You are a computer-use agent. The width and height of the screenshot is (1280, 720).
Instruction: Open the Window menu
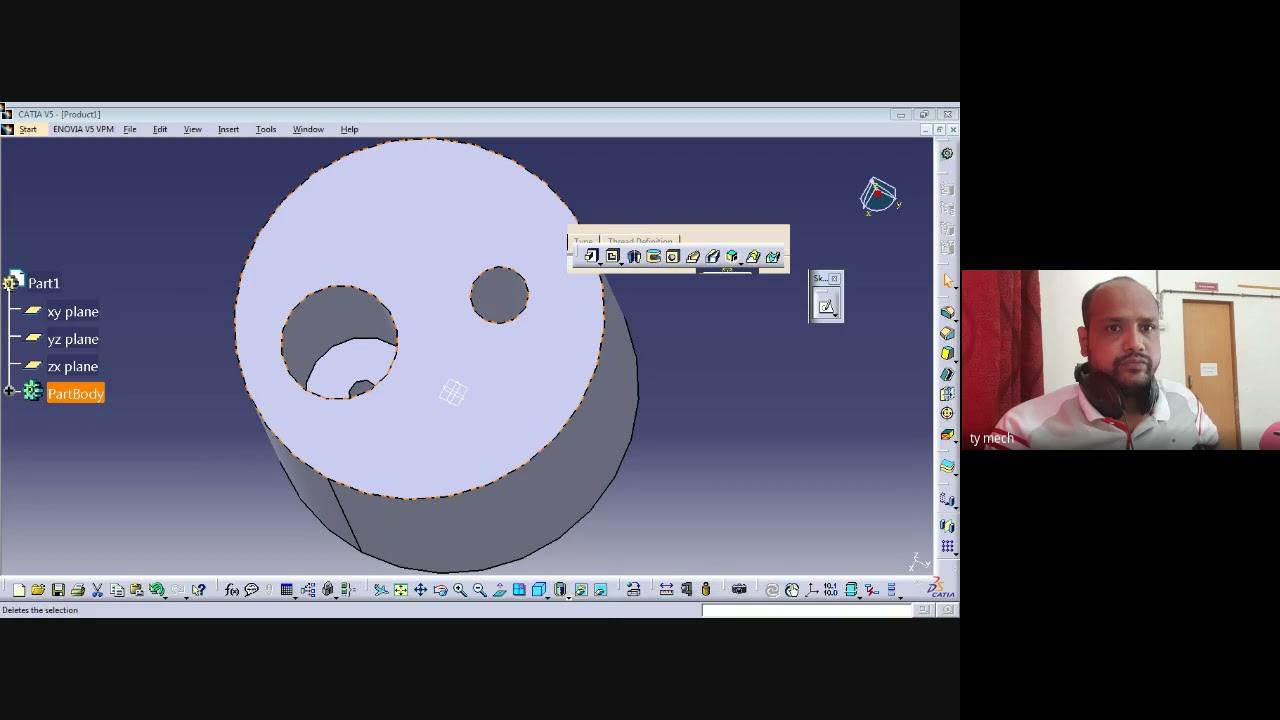(x=308, y=129)
